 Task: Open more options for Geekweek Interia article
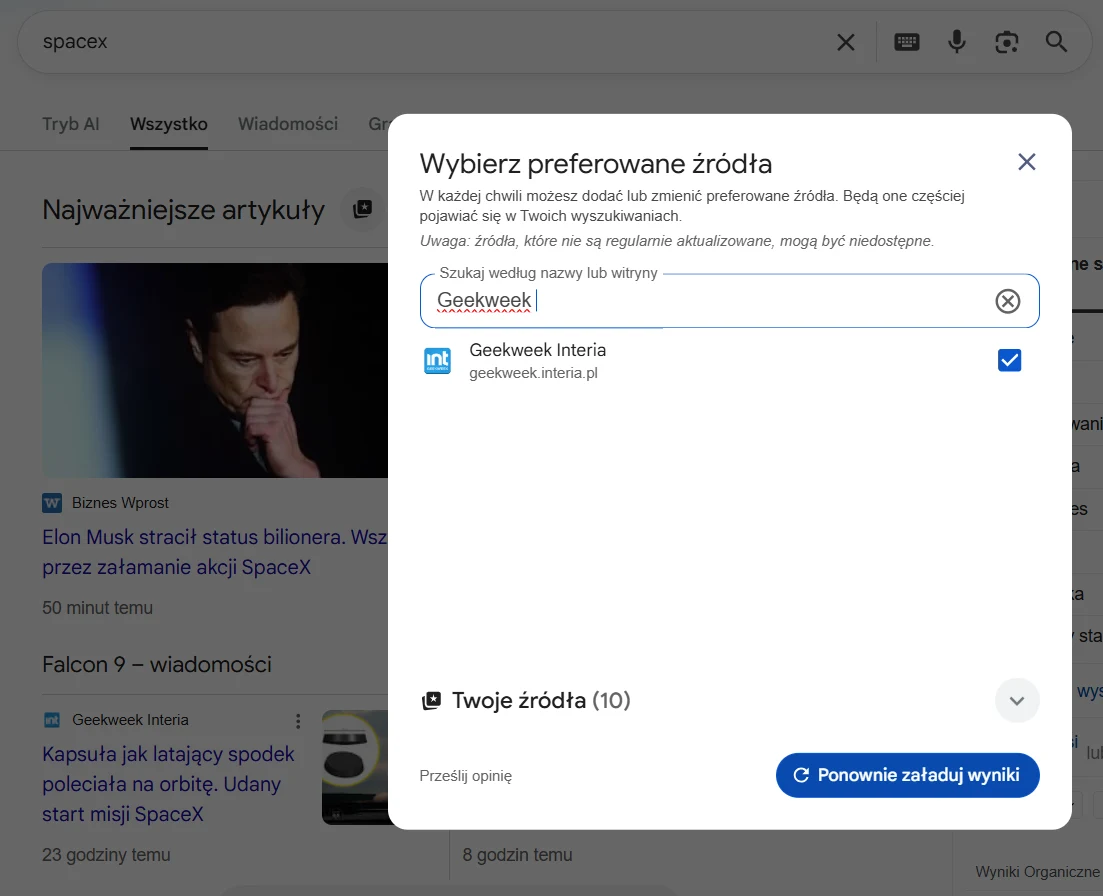coord(298,721)
